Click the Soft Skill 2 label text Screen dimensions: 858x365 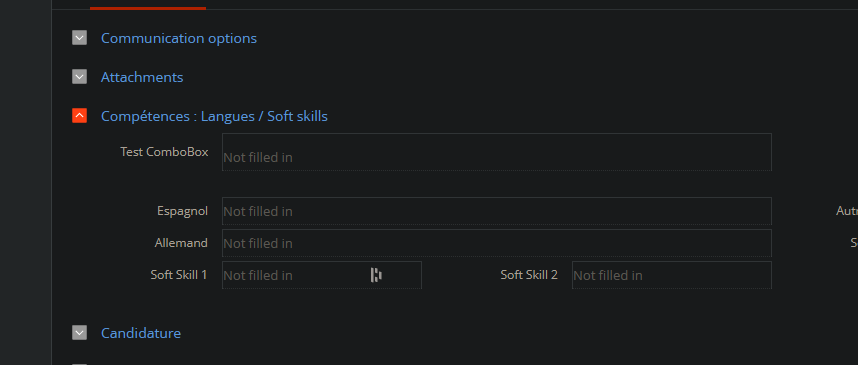529,275
